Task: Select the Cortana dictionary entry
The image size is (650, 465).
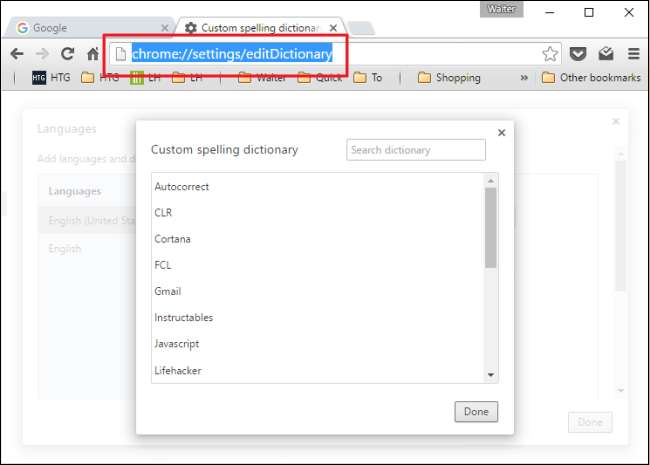Action: click(x=172, y=239)
